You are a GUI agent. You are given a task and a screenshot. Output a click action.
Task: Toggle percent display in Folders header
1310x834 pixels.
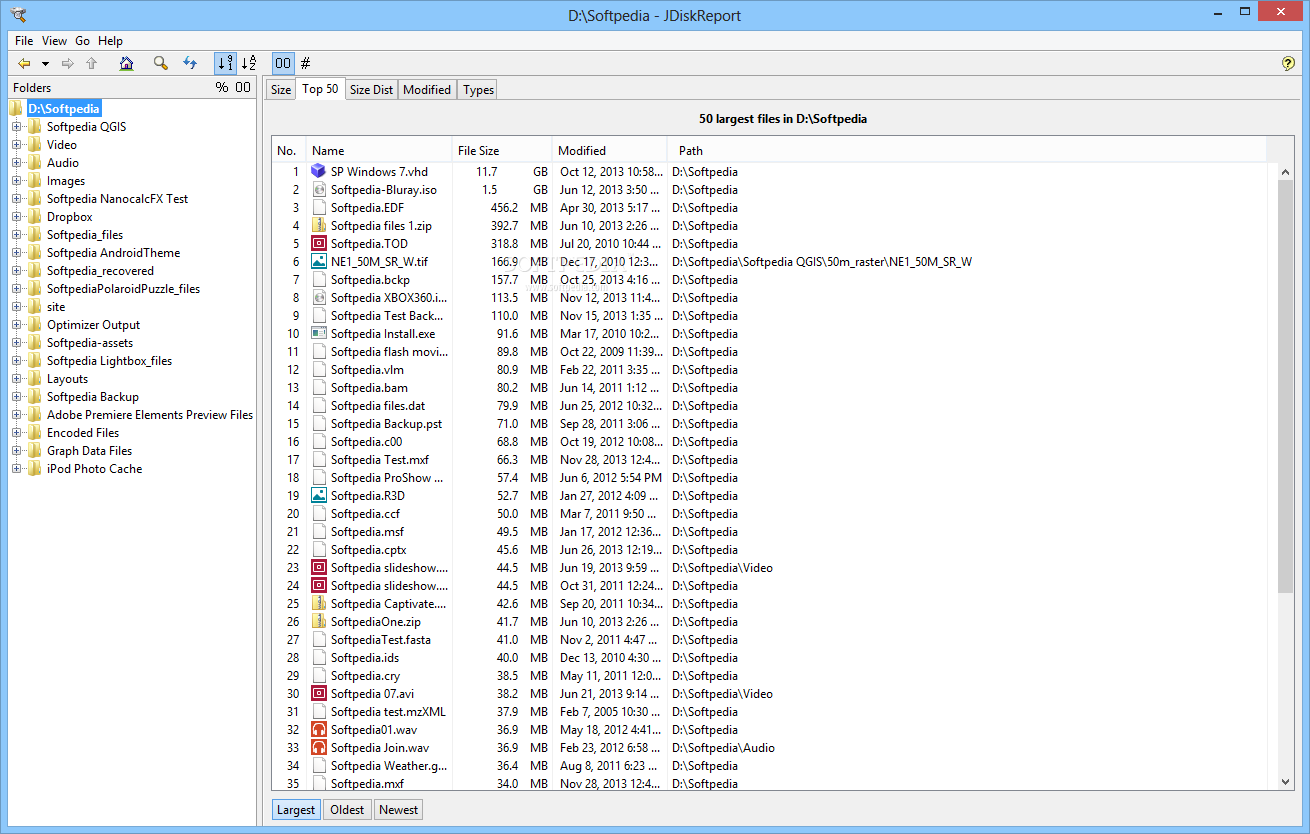[222, 87]
